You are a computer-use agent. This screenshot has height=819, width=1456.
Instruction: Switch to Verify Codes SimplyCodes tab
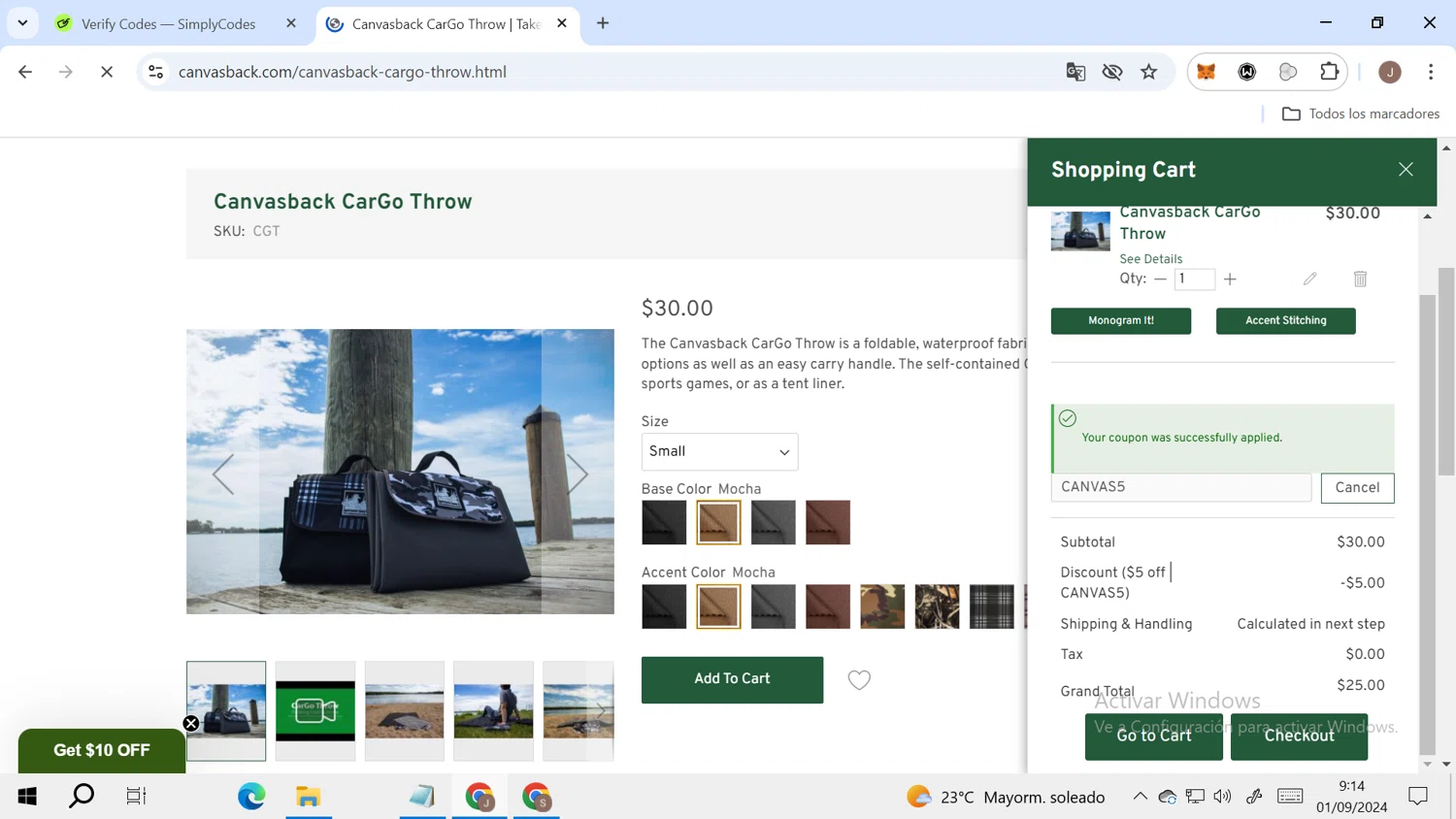[x=168, y=23]
